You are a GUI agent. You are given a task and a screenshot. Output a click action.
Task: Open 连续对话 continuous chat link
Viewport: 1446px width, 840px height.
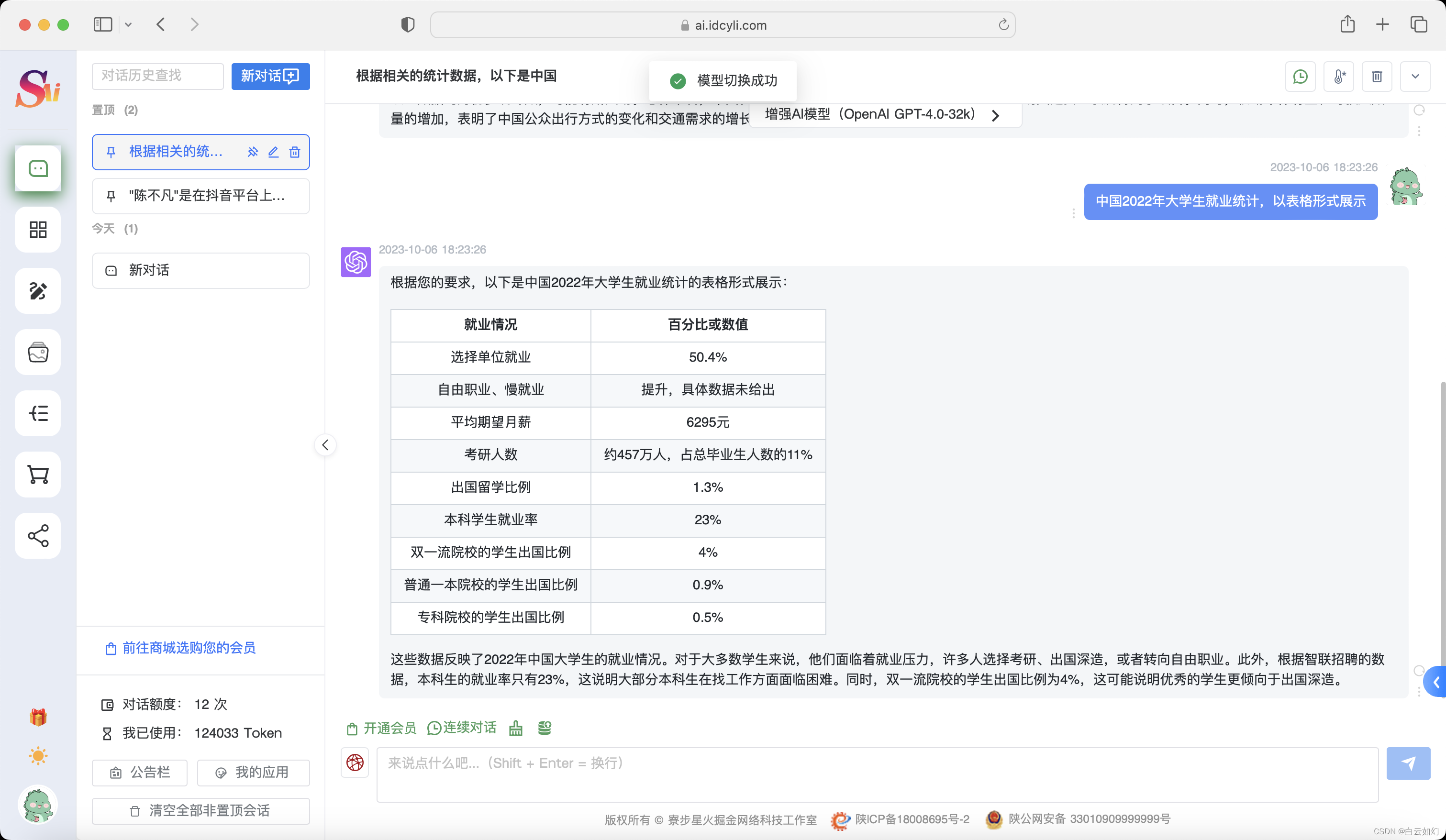click(x=461, y=727)
